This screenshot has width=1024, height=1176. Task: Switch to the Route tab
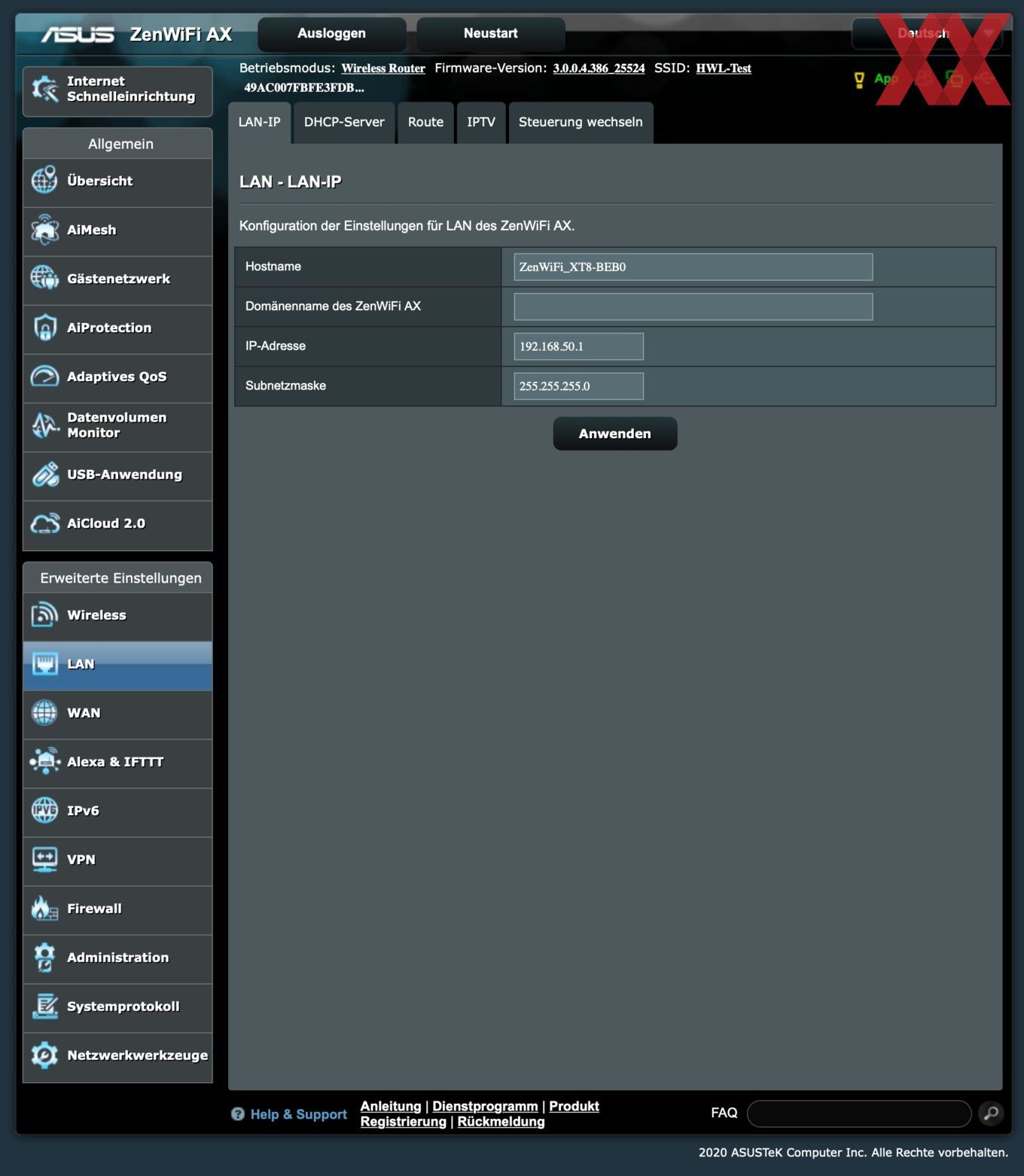click(x=425, y=123)
